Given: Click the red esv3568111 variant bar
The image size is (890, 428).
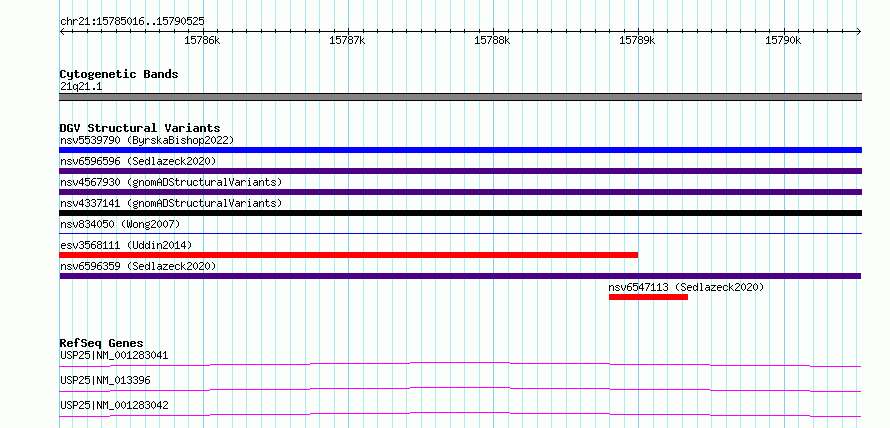Looking at the screenshot, I should (349, 255).
